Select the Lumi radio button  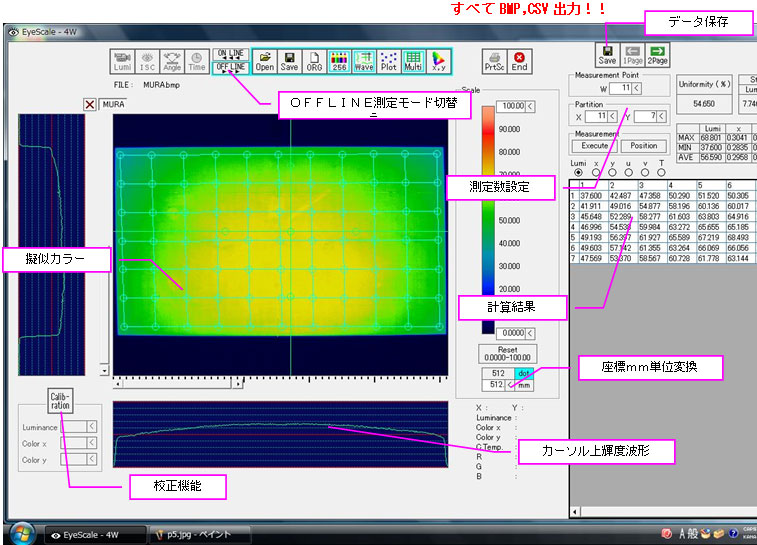tap(578, 172)
